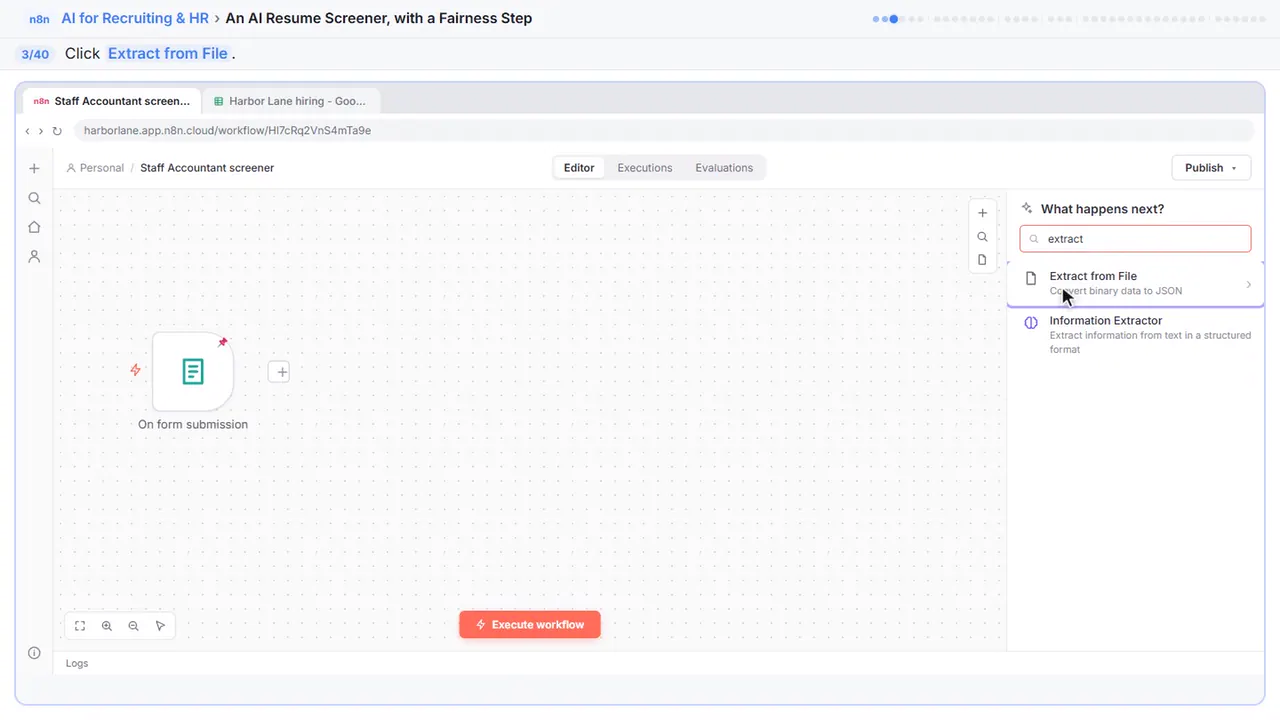Switch to the Executions tab
Image resolution: width=1280 pixels, height=720 pixels.
coord(644,168)
